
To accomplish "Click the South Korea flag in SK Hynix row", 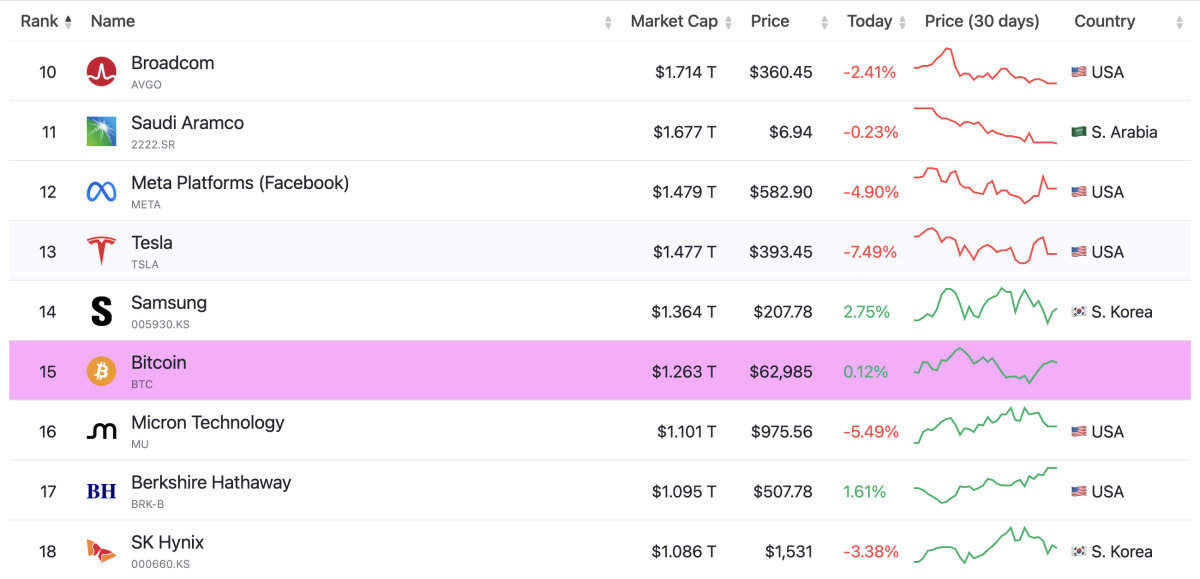I will click(x=1079, y=552).
